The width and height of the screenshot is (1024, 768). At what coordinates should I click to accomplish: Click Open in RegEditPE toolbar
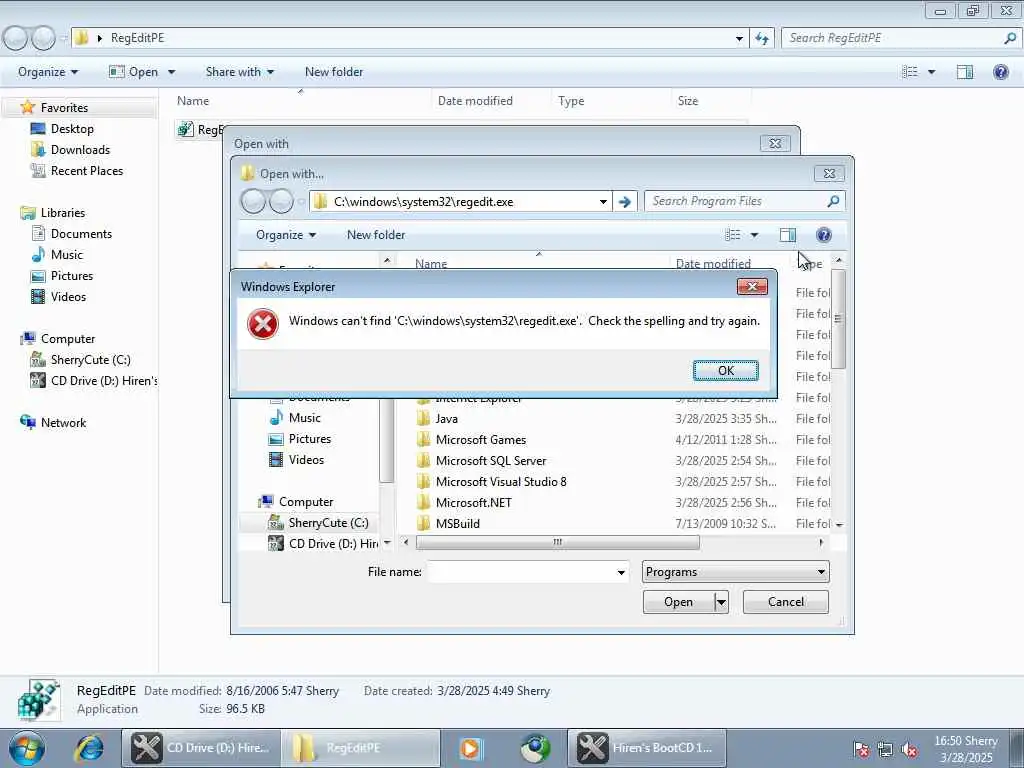click(x=134, y=72)
